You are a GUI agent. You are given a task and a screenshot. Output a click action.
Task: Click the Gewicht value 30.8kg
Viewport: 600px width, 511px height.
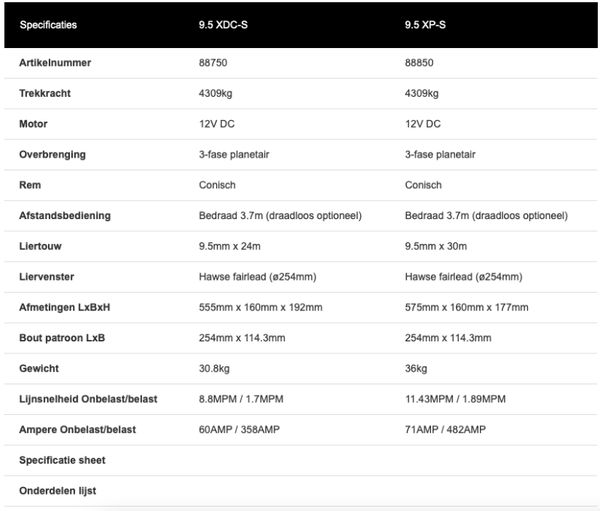click(x=215, y=368)
